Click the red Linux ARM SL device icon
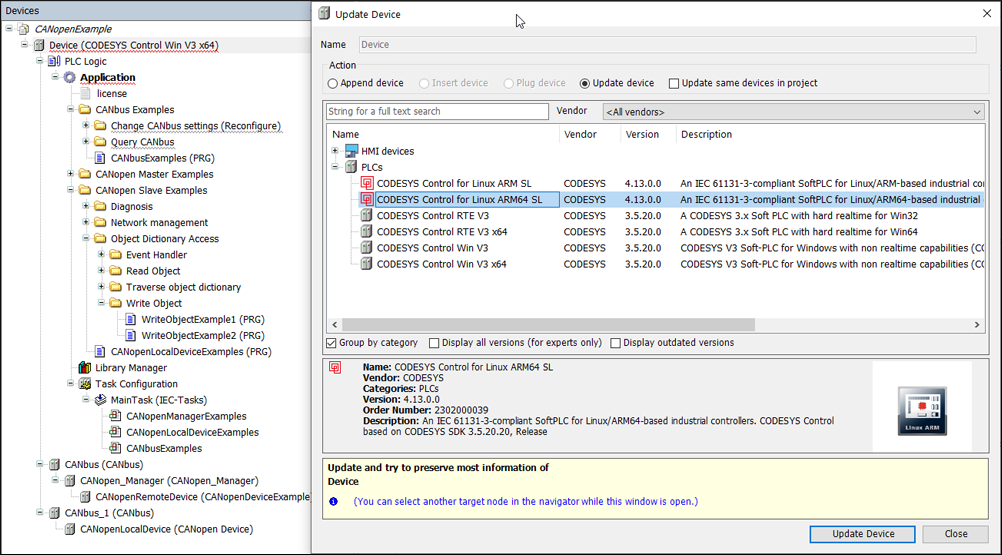This screenshot has width=1002, height=555. [x=367, y=183]
